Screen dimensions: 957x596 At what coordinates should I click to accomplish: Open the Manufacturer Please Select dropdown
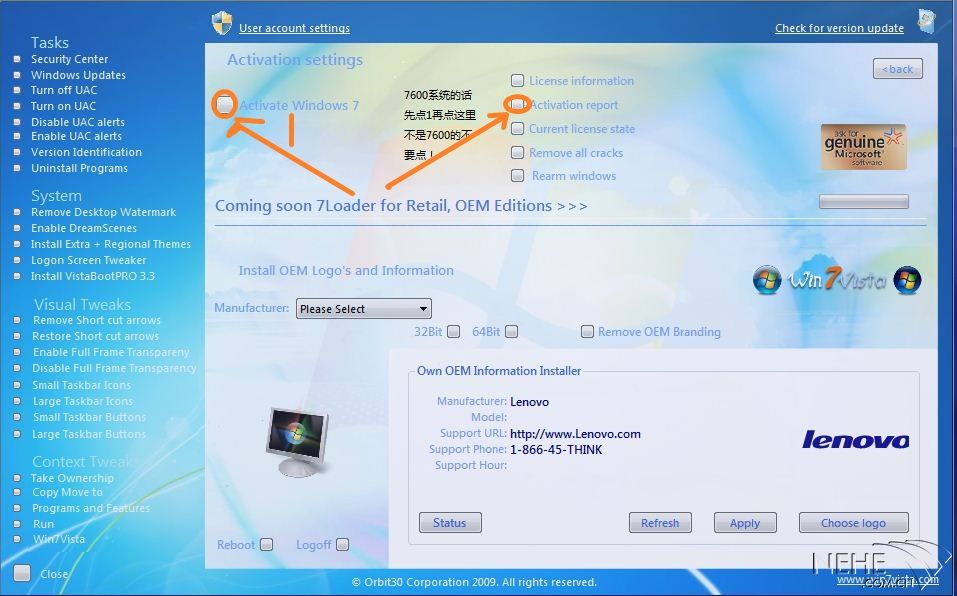tap(364, 309)
